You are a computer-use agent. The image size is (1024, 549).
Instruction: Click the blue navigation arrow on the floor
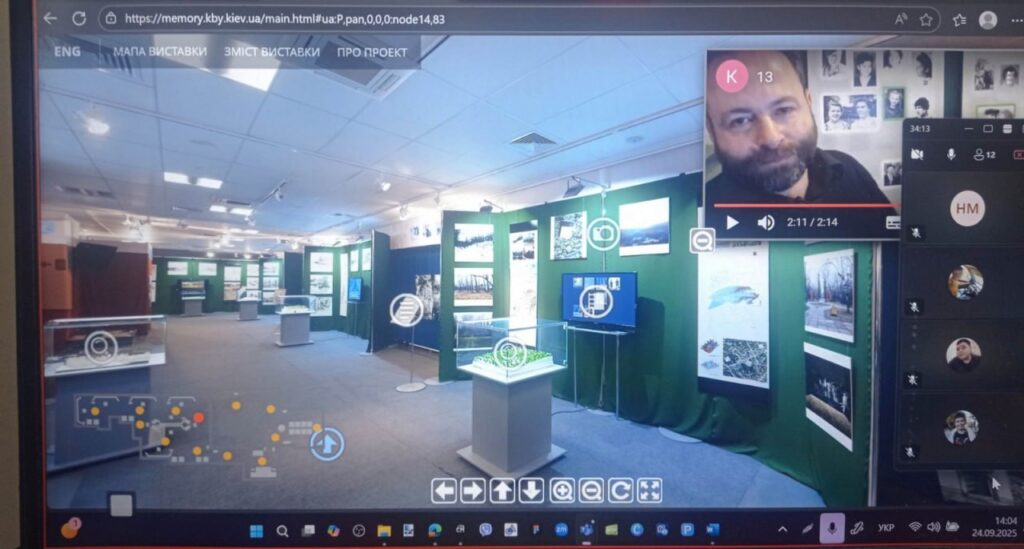point(327,442)
